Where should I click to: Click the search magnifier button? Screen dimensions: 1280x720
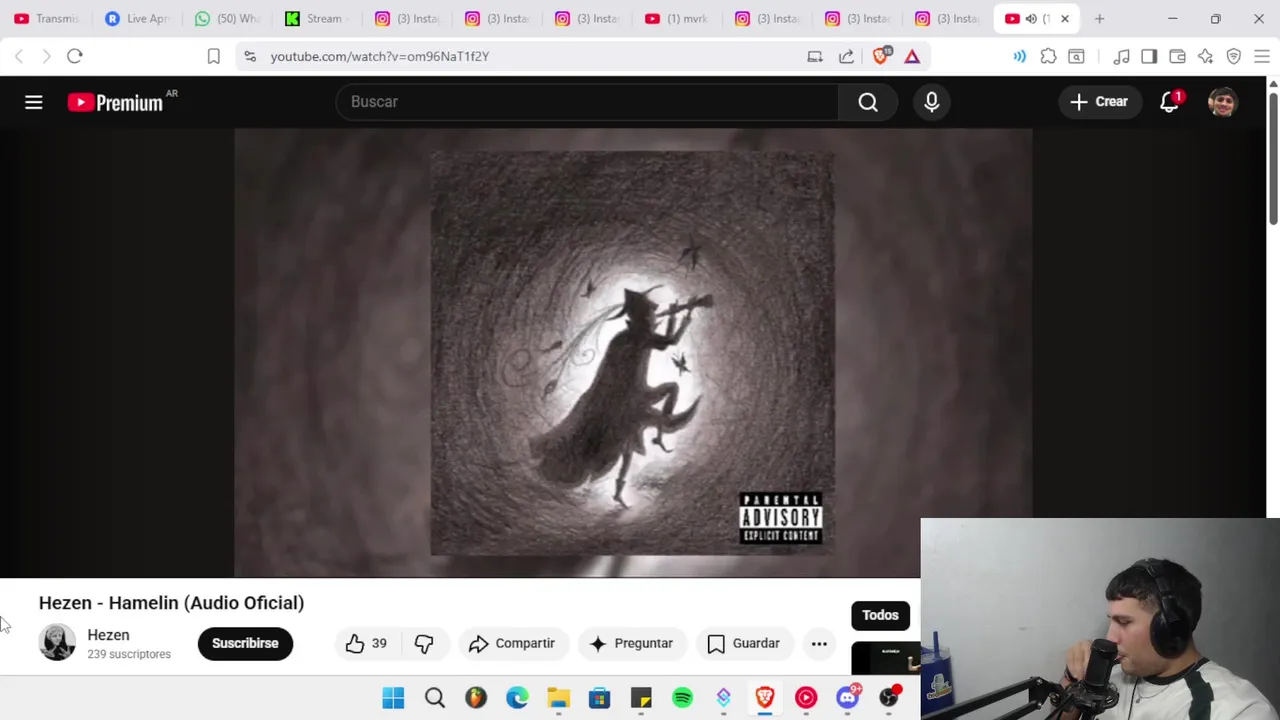(x=868, y=102)
